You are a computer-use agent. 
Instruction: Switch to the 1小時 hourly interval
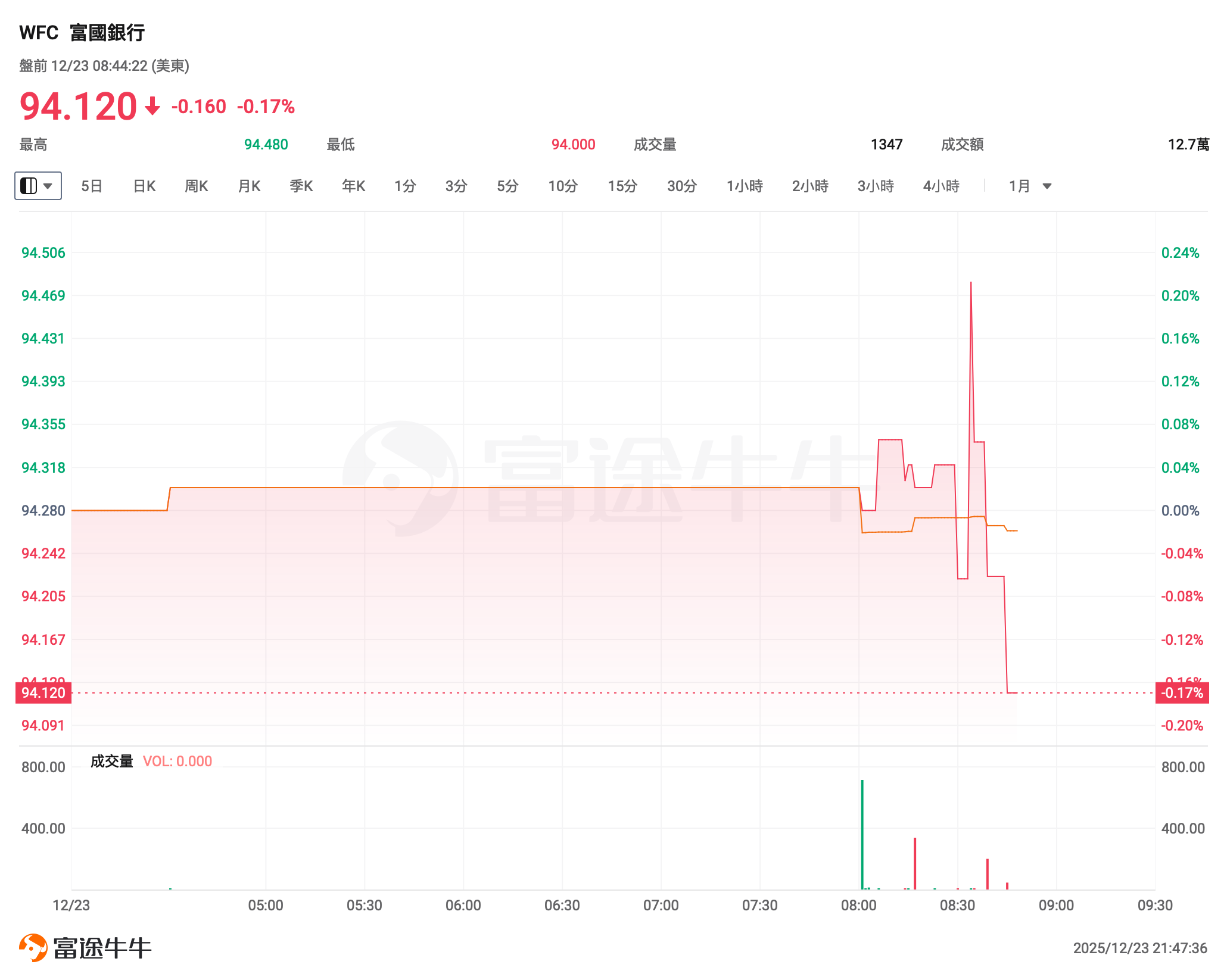[x=745, y=186]
